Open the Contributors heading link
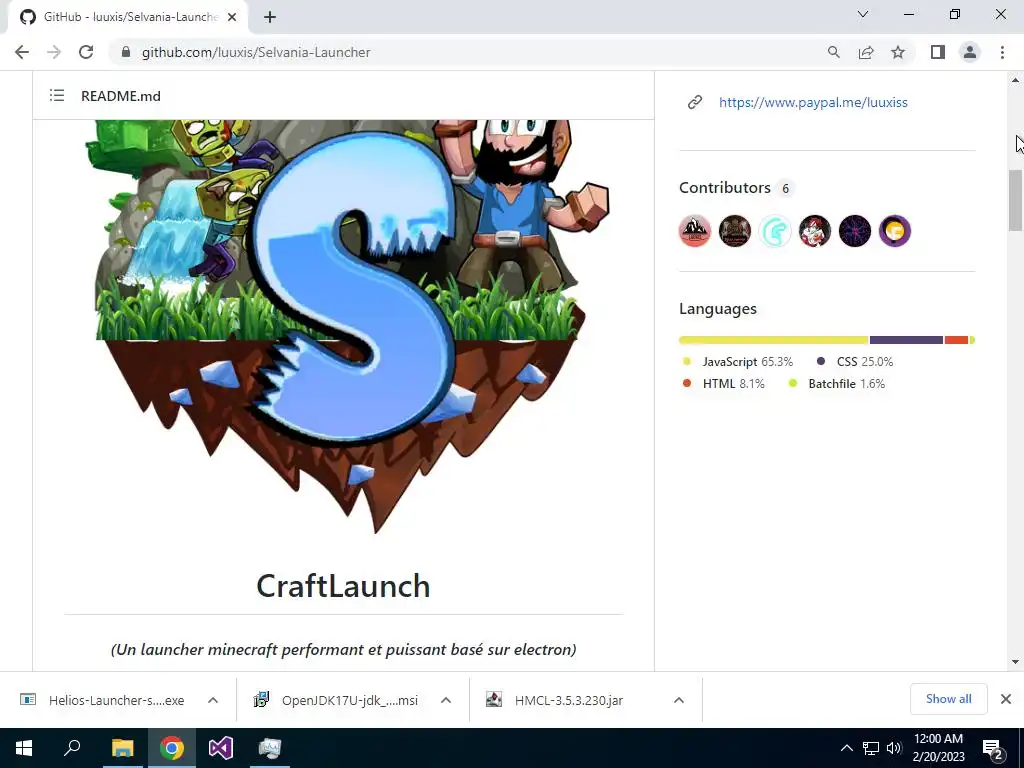 tap(725, 188)
